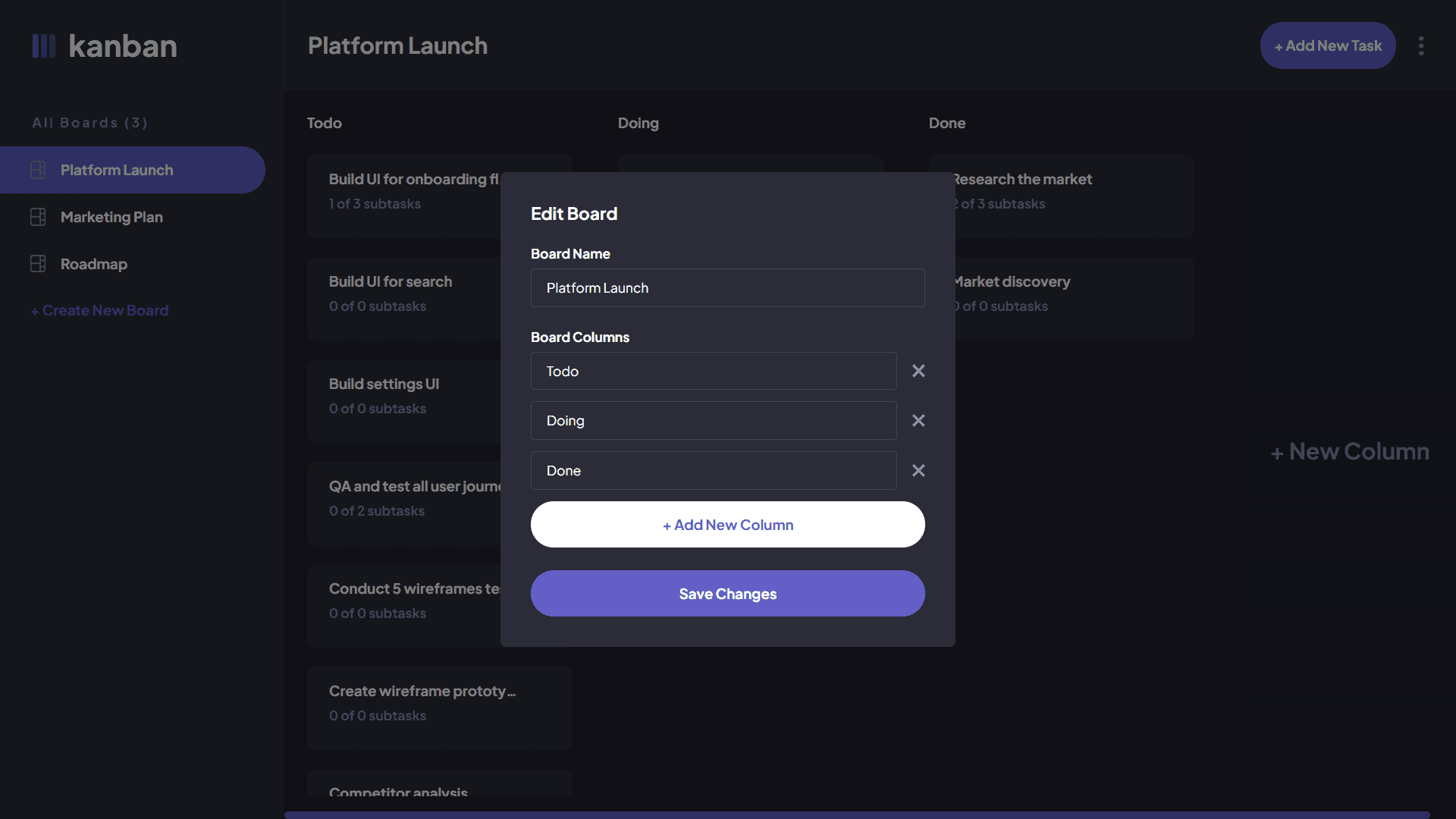Image resolution: width=1456 pixels, height=819 pixels.
Task: Click the horizontal scrollbar at bottom
Action: (x=857, y=815)
